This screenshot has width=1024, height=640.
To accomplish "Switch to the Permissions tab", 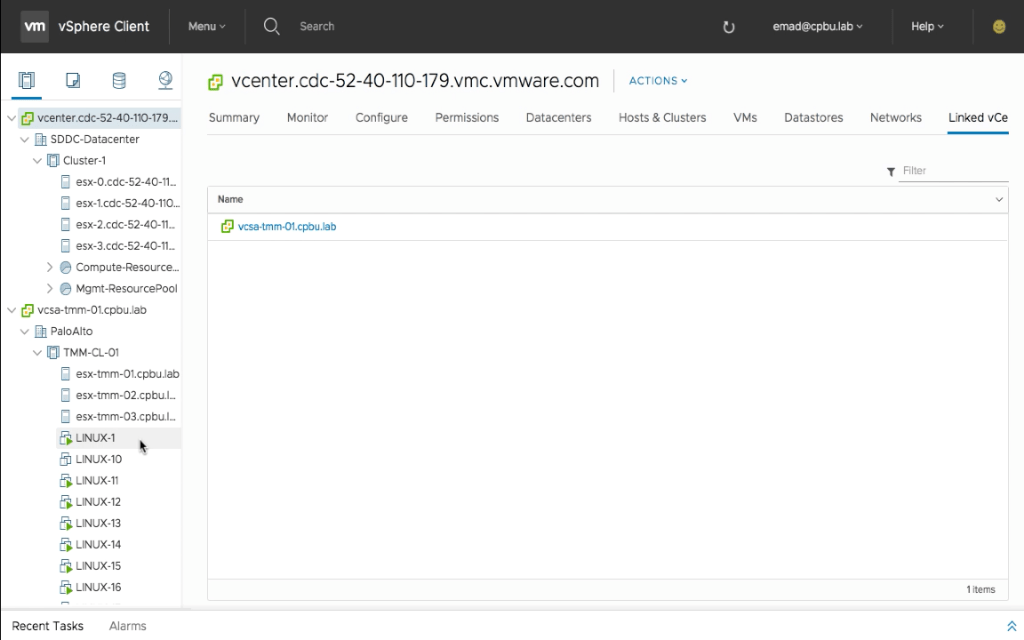I will (x=466, y=118).
